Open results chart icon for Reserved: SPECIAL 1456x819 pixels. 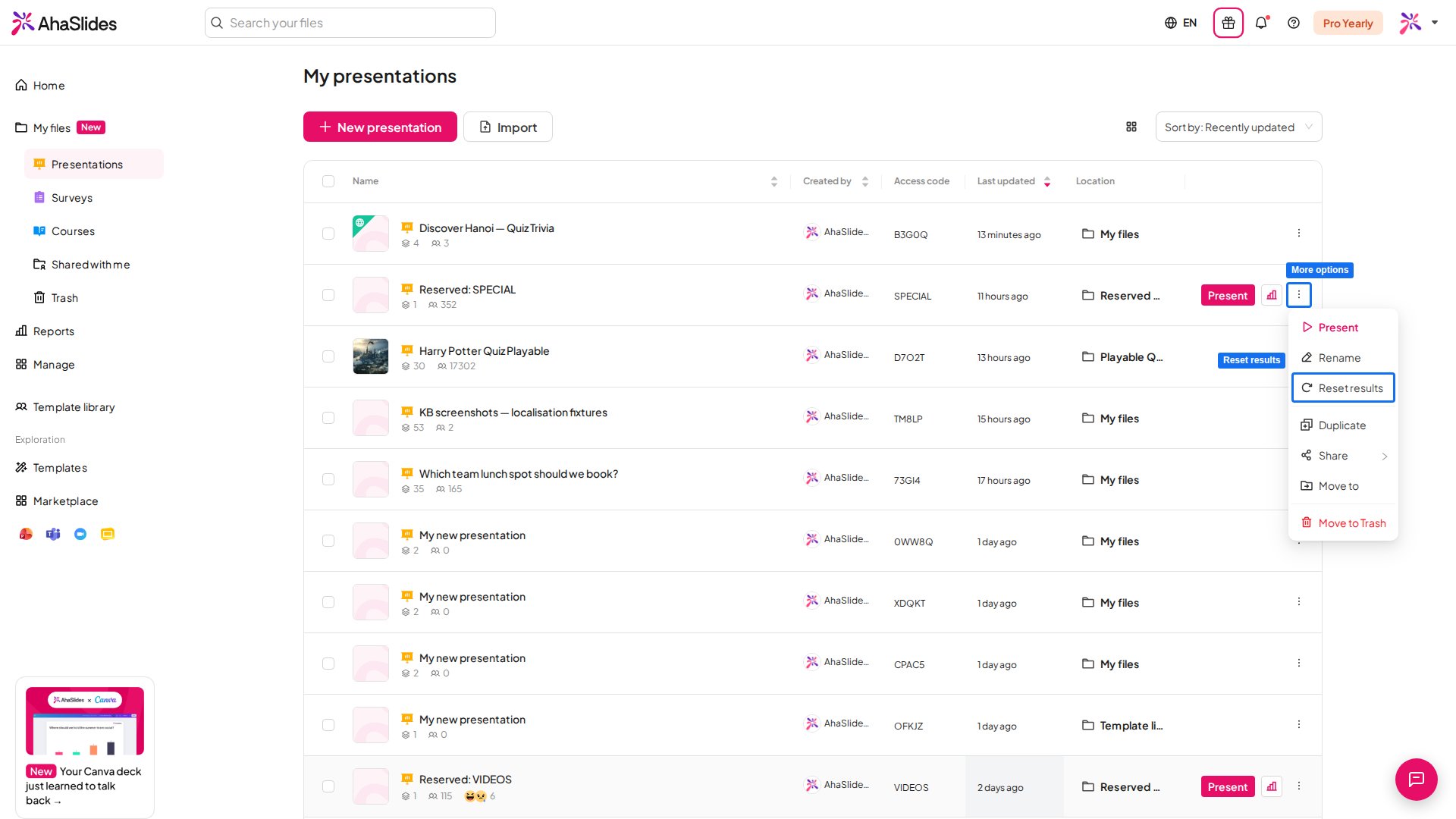point(1272,295)
